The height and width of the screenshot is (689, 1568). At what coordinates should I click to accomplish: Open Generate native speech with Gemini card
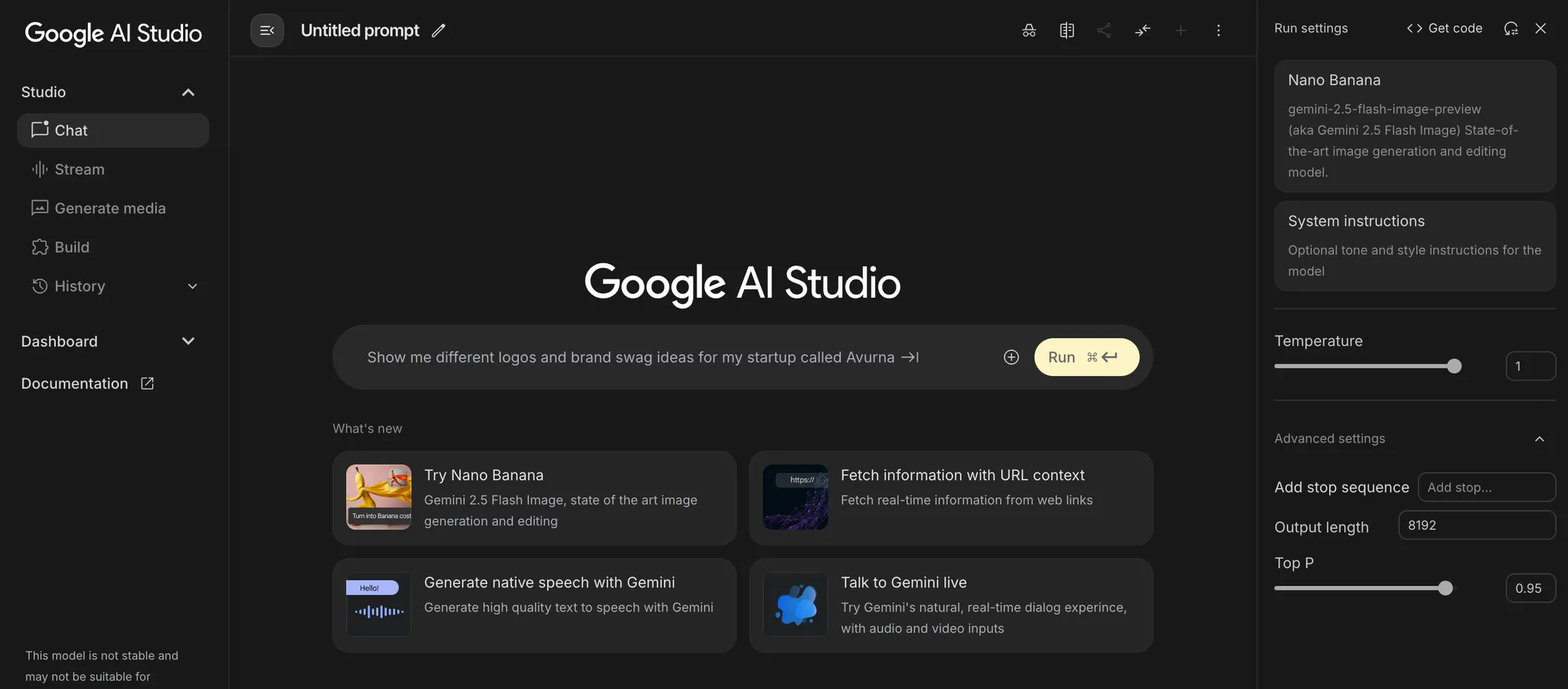click(x=534, y=606)
